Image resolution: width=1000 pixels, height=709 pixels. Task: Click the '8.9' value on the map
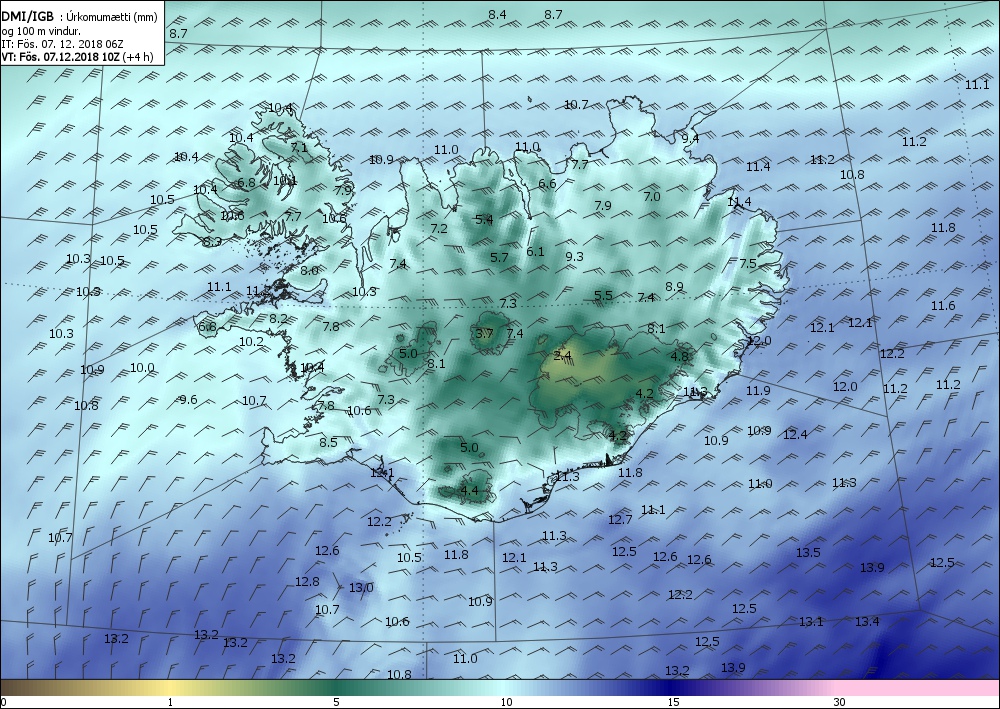click(x=674, y=286)
